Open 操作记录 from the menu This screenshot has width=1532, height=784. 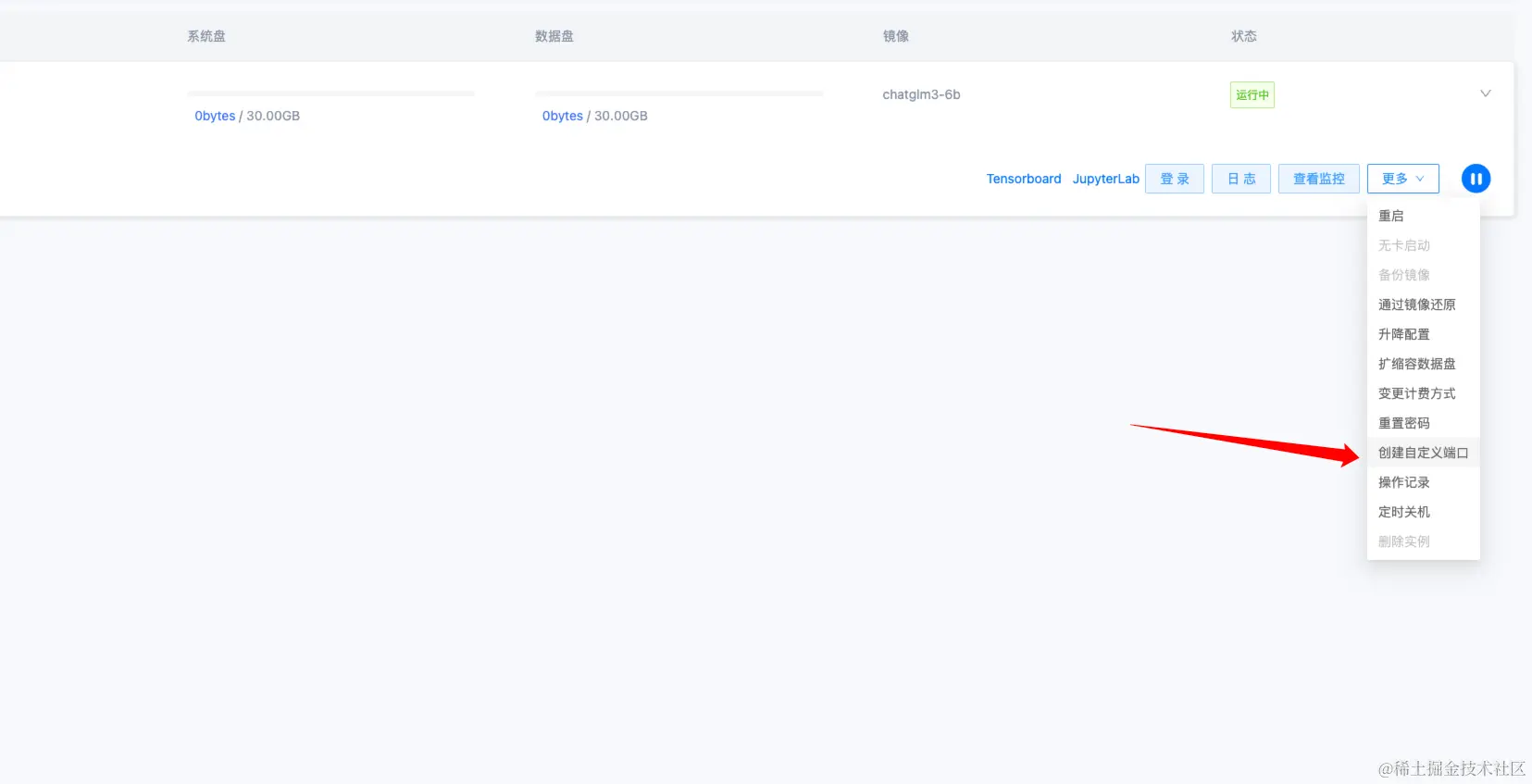[x=1424, y=482]
